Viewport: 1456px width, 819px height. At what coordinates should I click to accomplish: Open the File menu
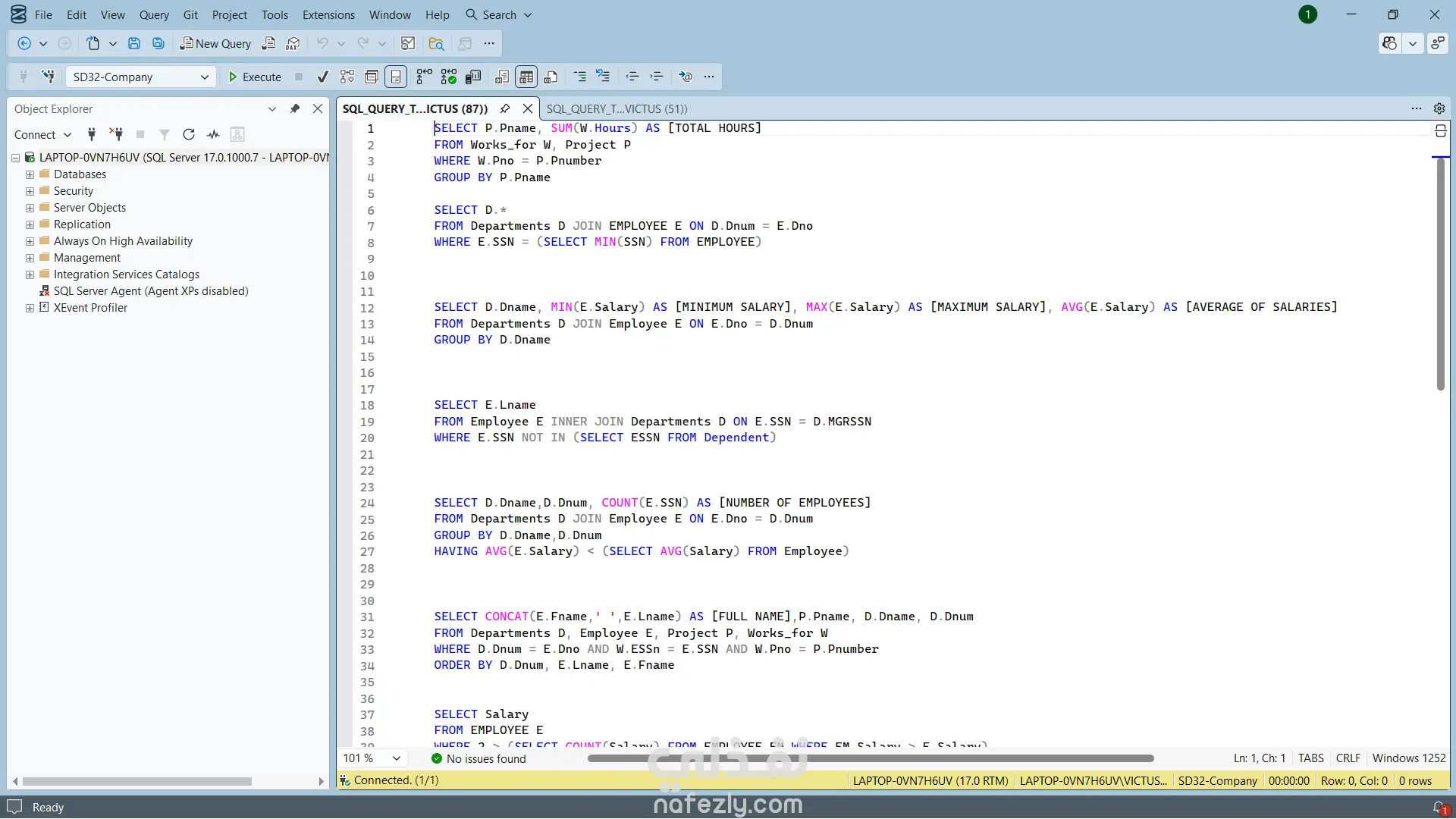click(x=43, y=14)
